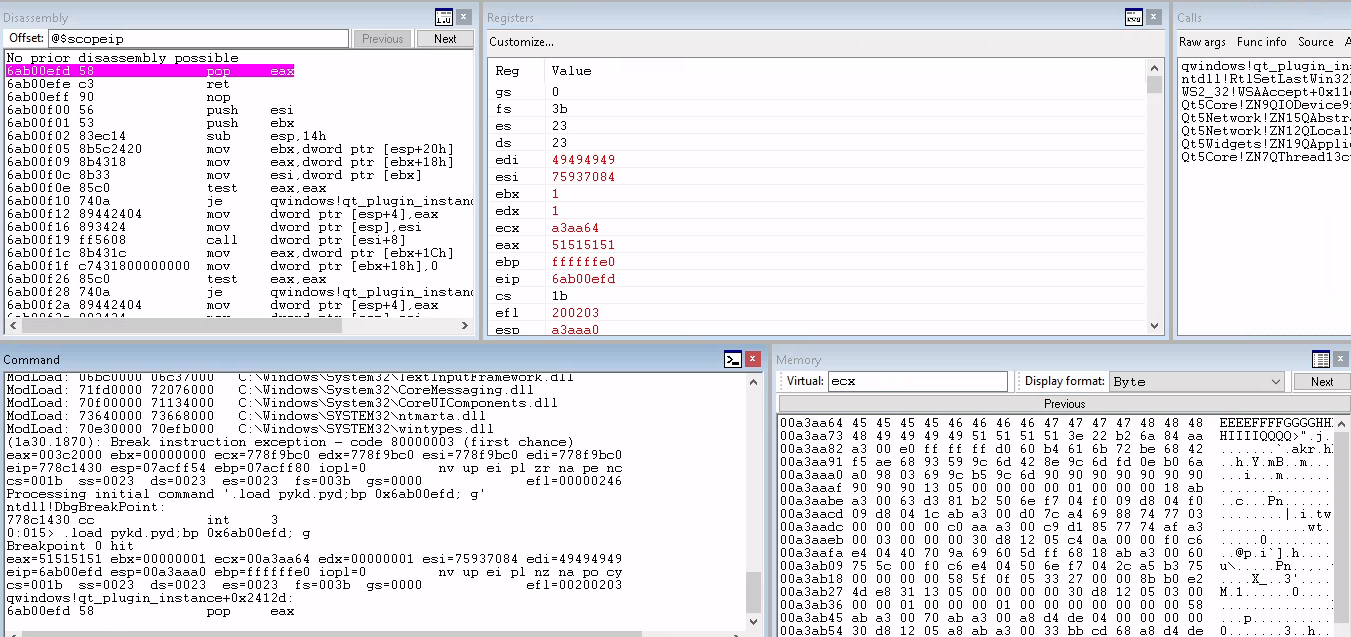Click Next button in Memory panel
The image size is (1351, 637).
point(1321,381)
